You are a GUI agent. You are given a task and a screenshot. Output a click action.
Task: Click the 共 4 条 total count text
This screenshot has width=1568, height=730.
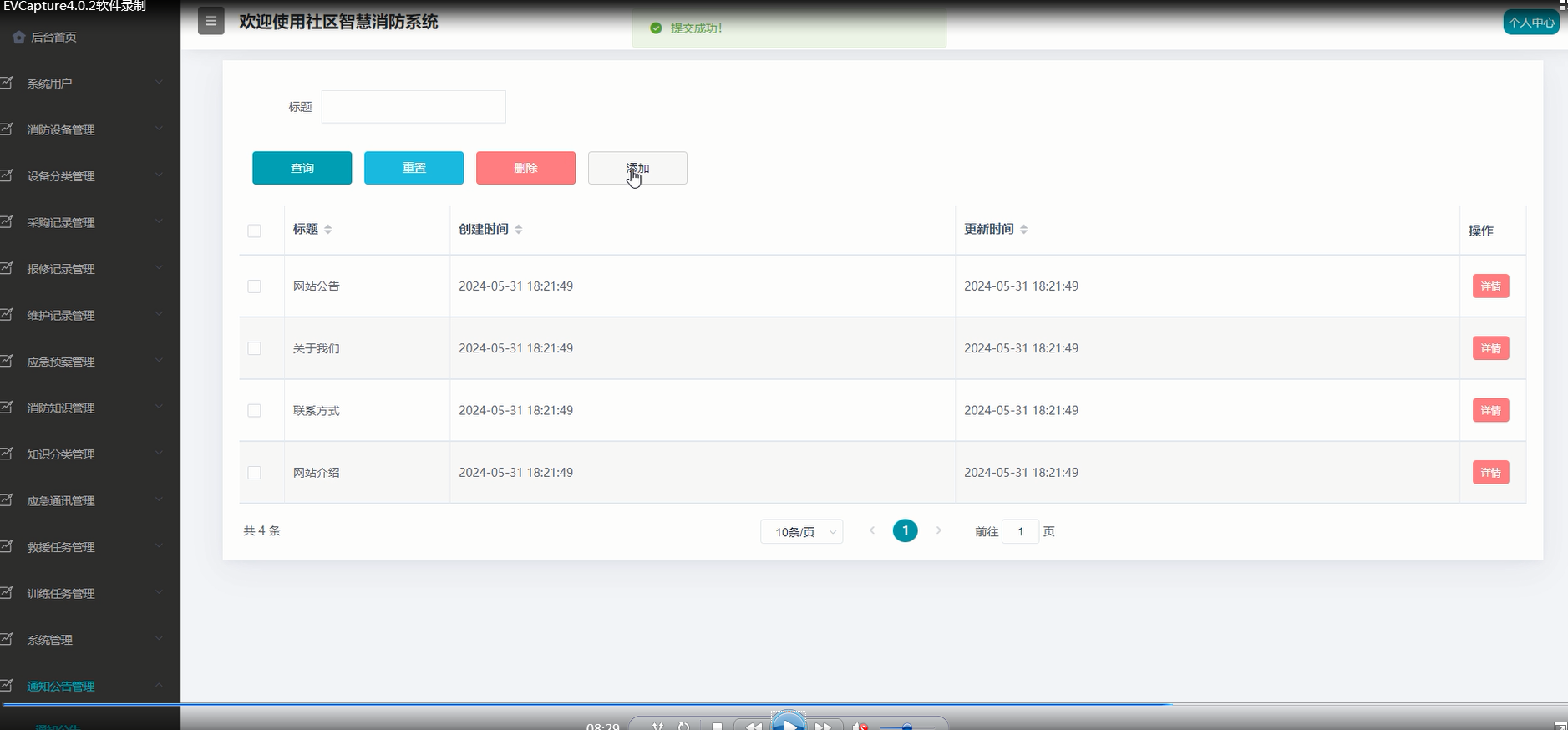click(261, 530)
